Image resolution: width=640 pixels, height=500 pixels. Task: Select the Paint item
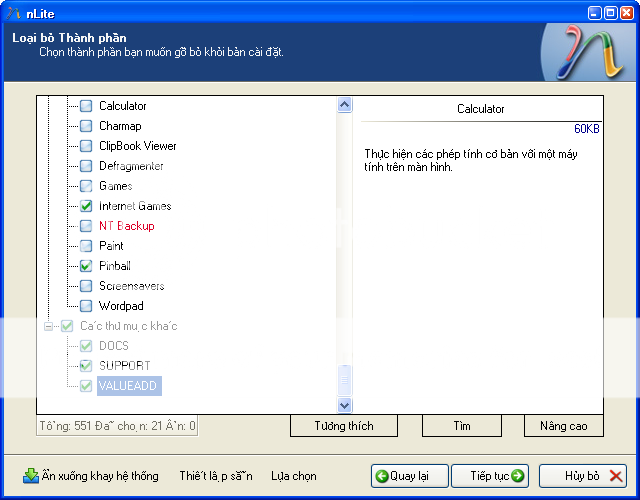coord(111,246)
